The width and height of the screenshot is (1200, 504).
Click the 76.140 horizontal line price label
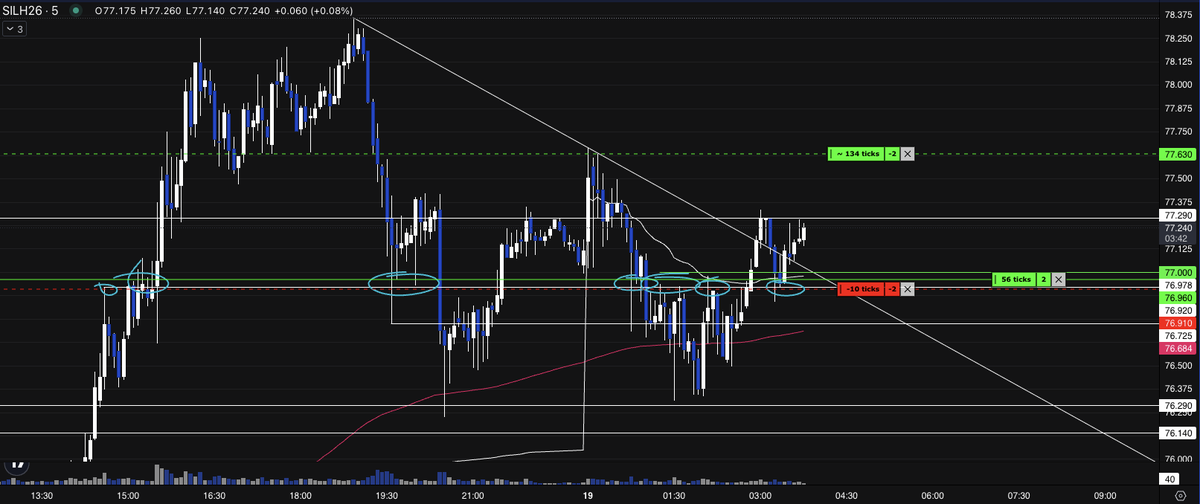coord(1176,434)
